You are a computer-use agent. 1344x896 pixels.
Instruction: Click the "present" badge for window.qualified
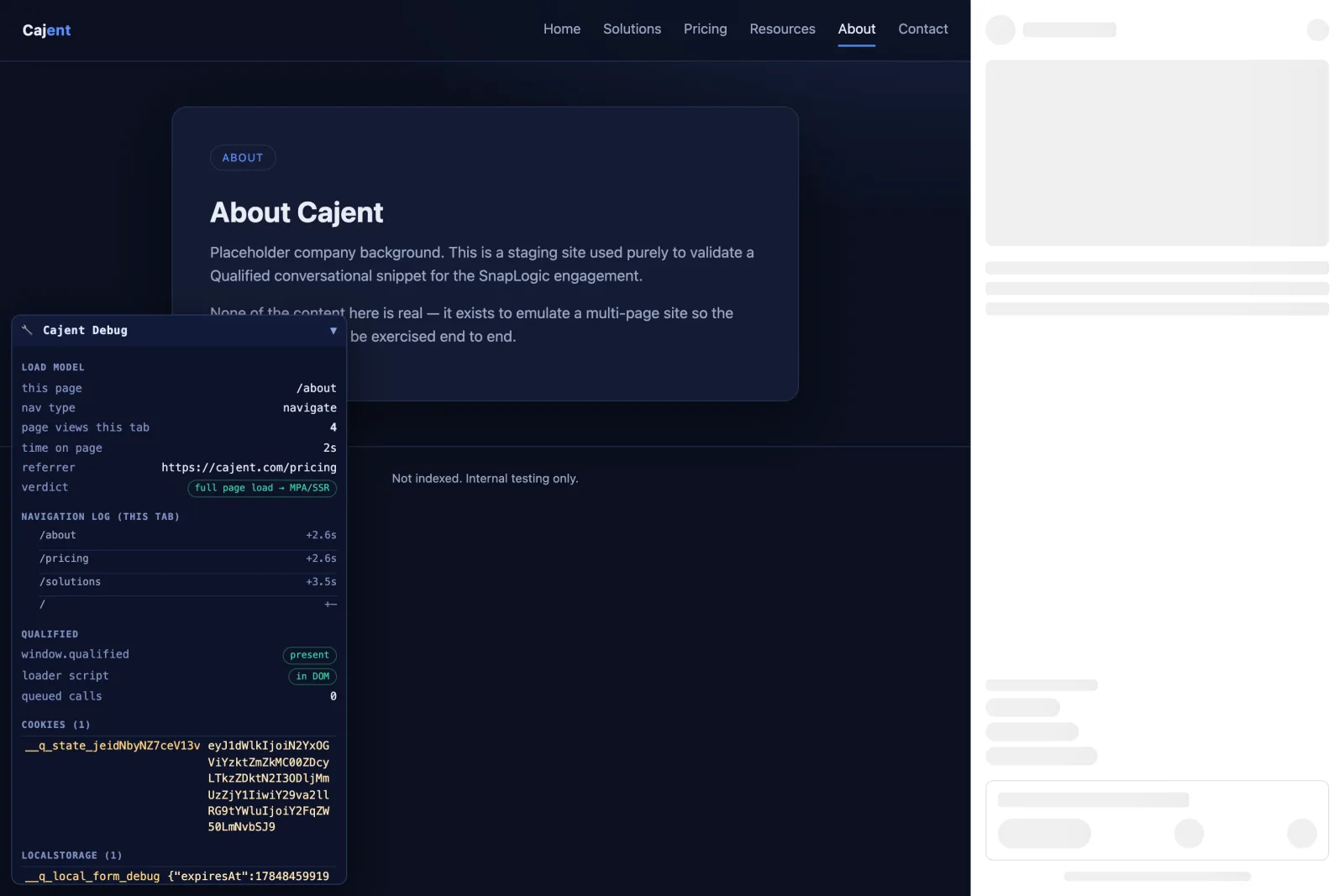[310, 655]
